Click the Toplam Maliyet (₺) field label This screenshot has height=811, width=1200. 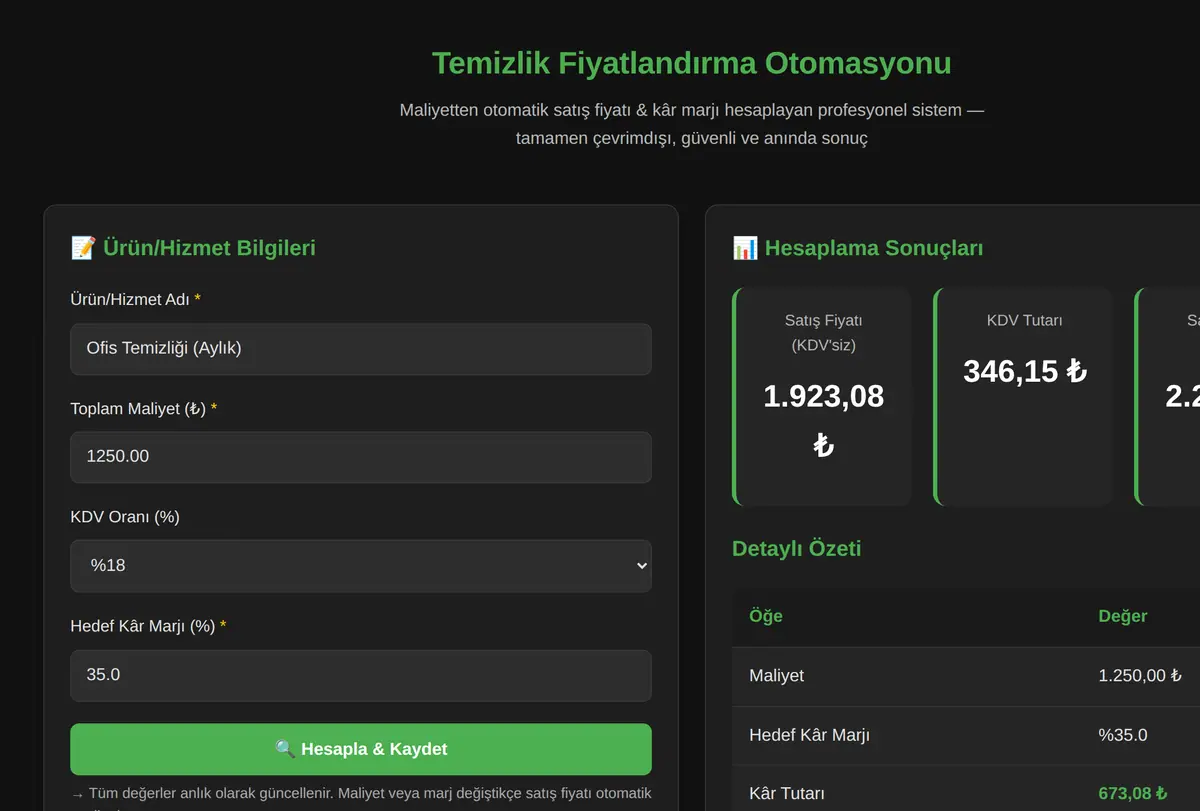click(143, 409)
